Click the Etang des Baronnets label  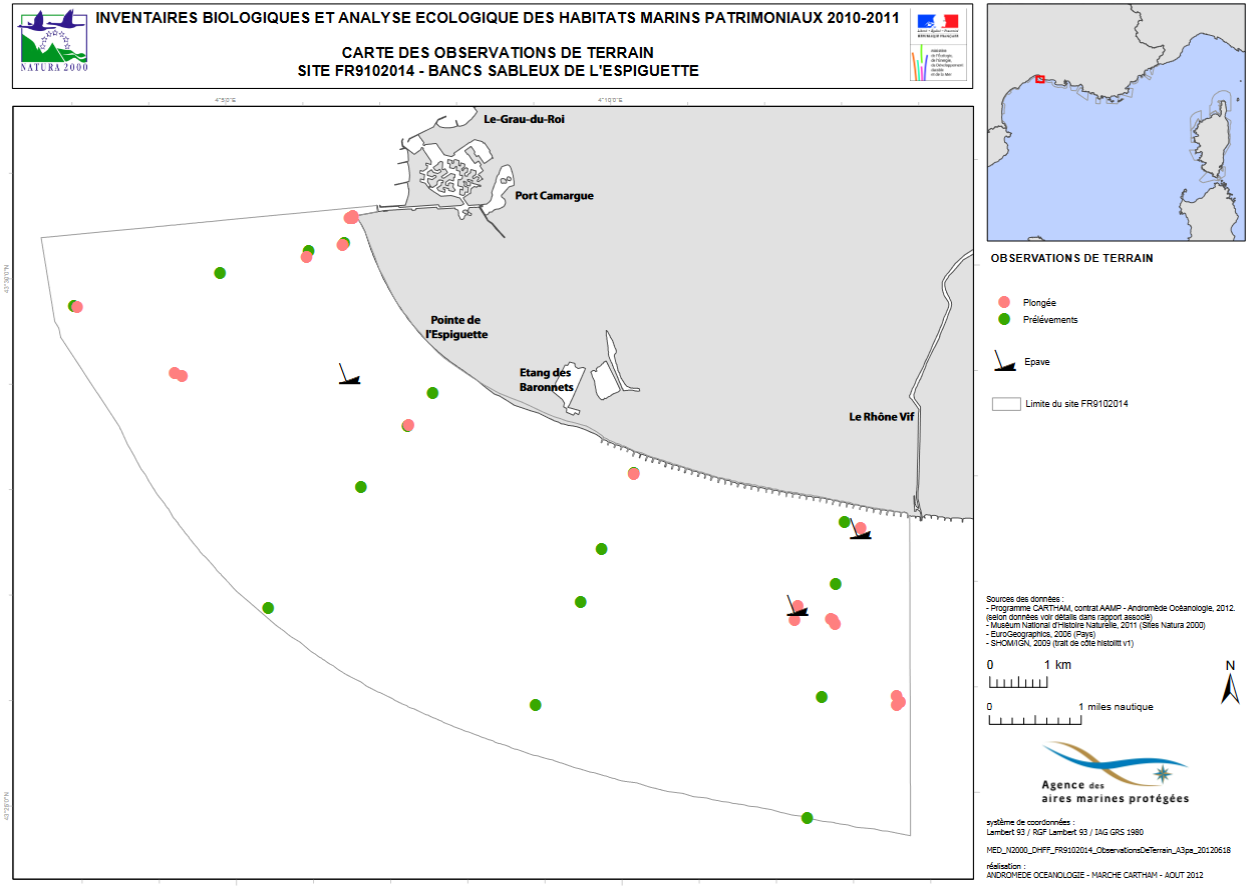point(546,379)
